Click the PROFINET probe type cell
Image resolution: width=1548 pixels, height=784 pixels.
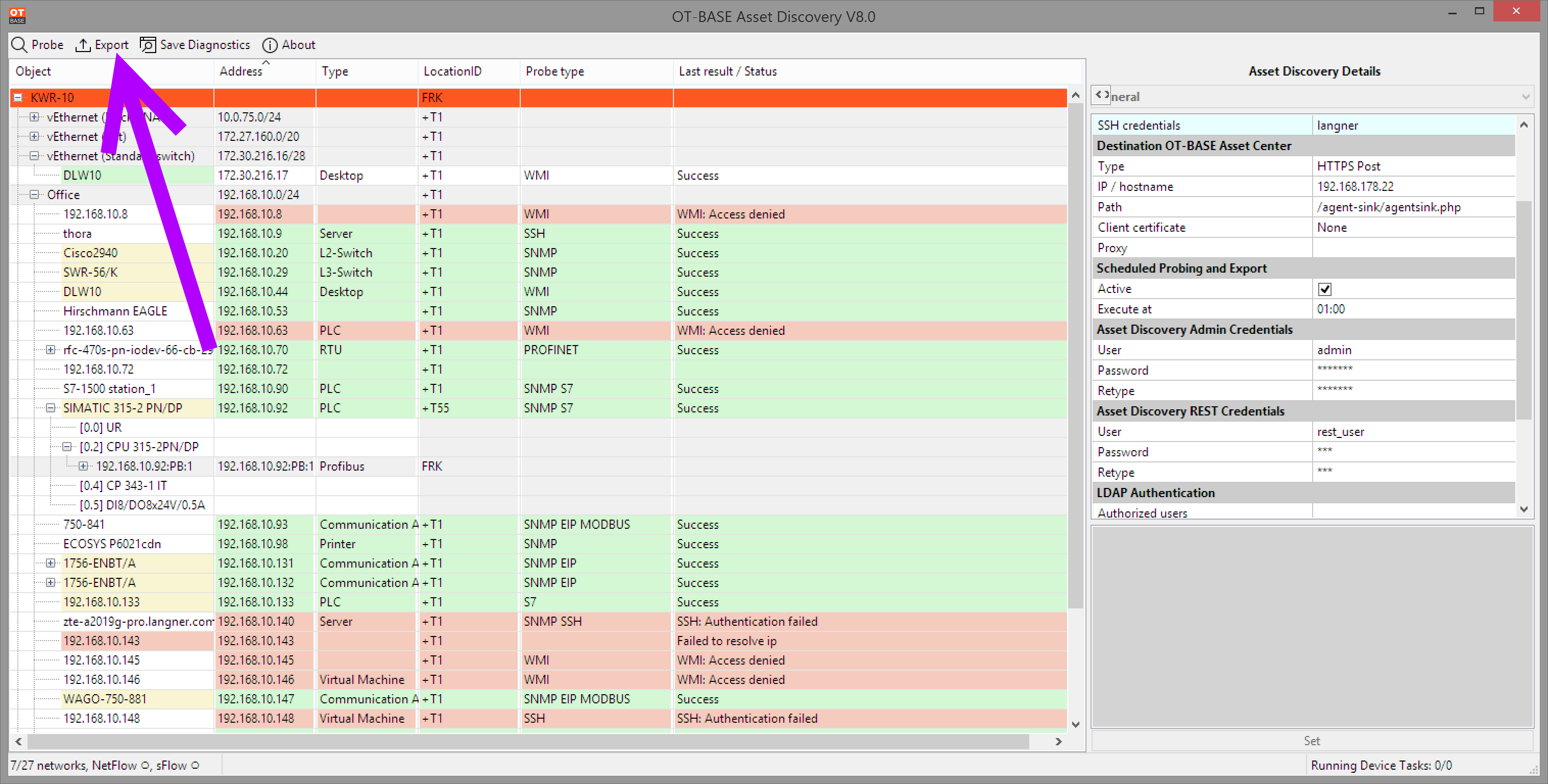596,350
